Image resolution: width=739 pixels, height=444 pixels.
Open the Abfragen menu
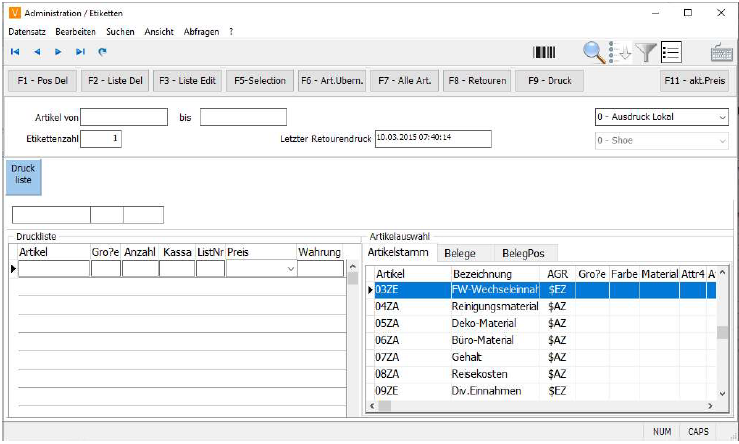(202, 32)
